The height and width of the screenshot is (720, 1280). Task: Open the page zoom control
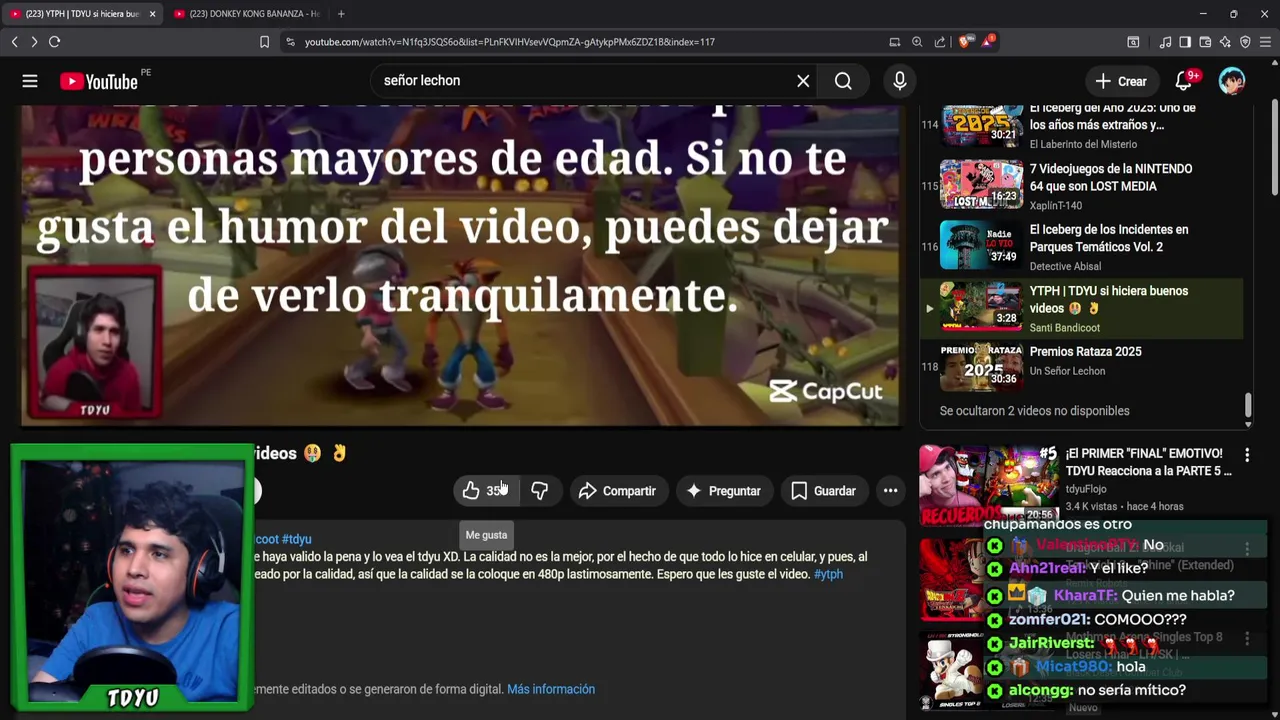tap(917, 42)
